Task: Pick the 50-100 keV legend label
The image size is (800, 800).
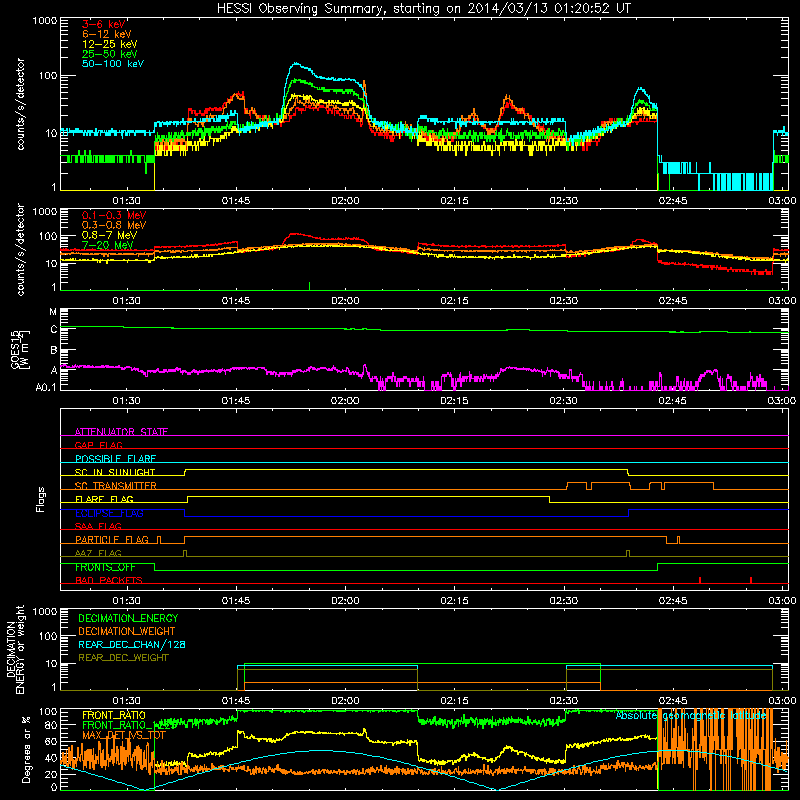Action: 113,64
